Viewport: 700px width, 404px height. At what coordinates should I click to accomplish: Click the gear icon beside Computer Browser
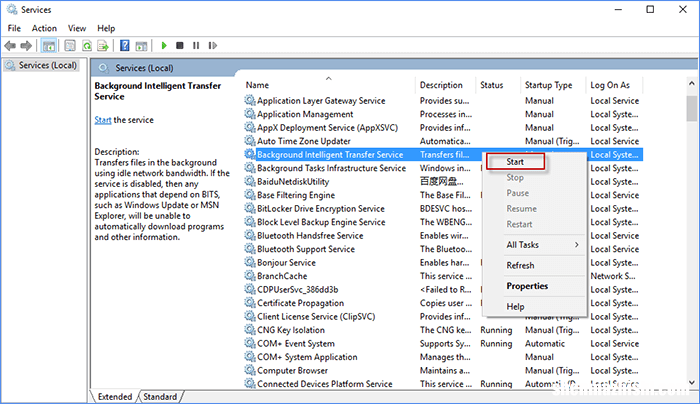(x=250, y=370)
